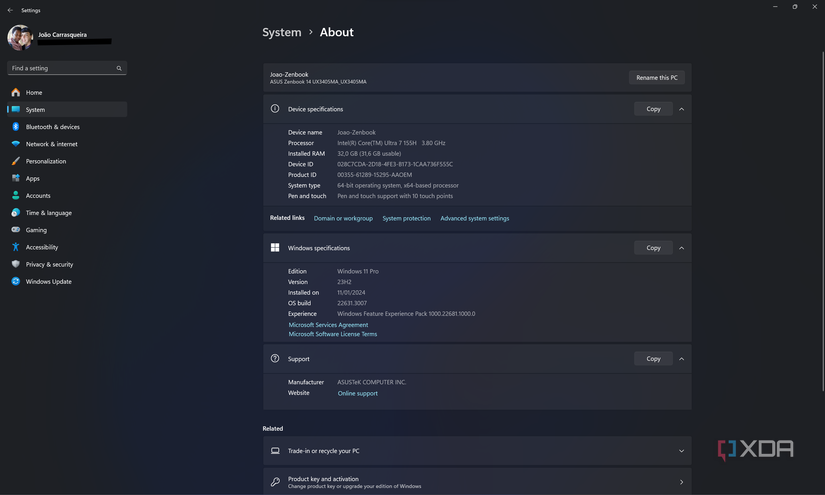Viewport: 825px width, 495px height.
Task: Click the Find a setting search box
Action: [67, 68]
